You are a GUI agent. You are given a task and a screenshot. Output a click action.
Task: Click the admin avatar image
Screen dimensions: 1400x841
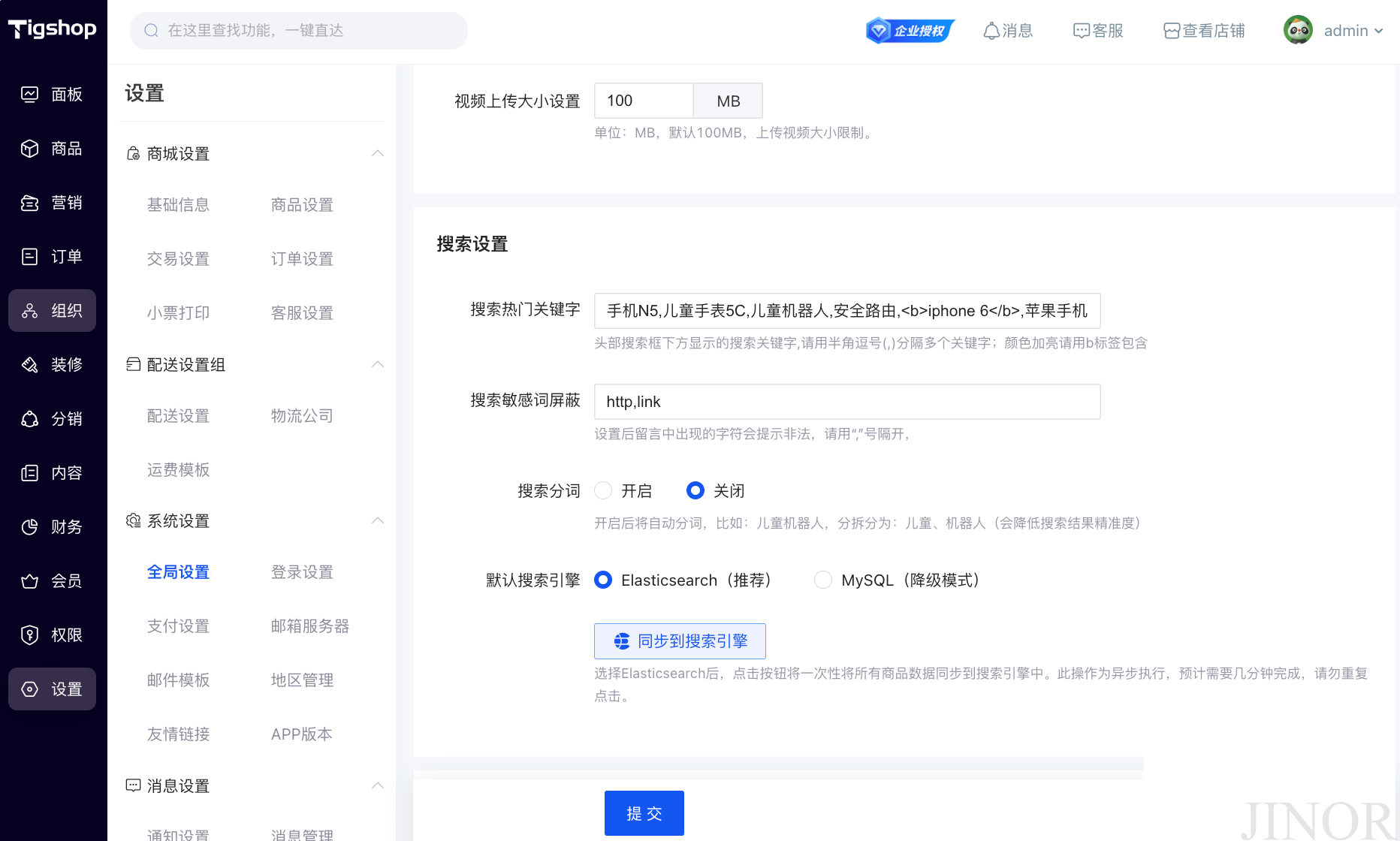point(1298,30)
